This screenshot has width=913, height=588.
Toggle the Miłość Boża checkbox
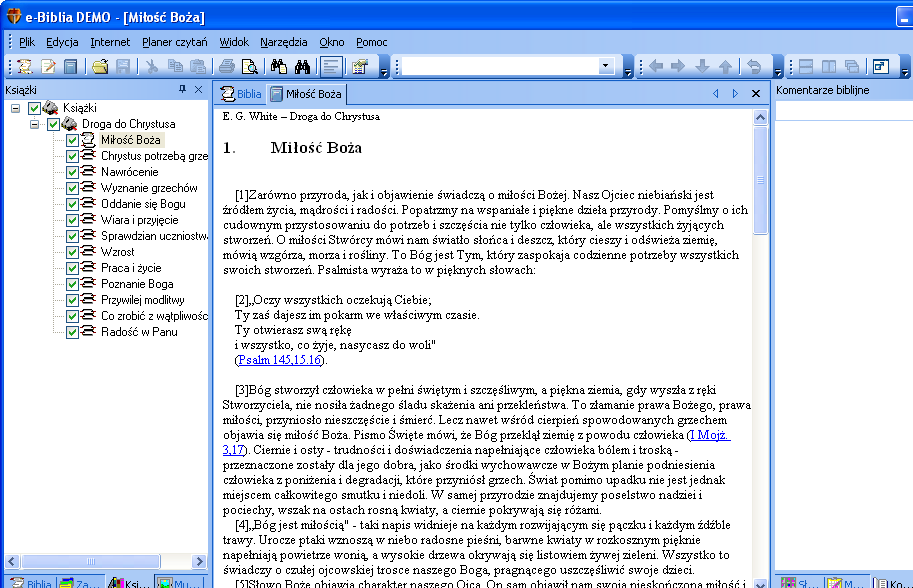click(72, 140)
